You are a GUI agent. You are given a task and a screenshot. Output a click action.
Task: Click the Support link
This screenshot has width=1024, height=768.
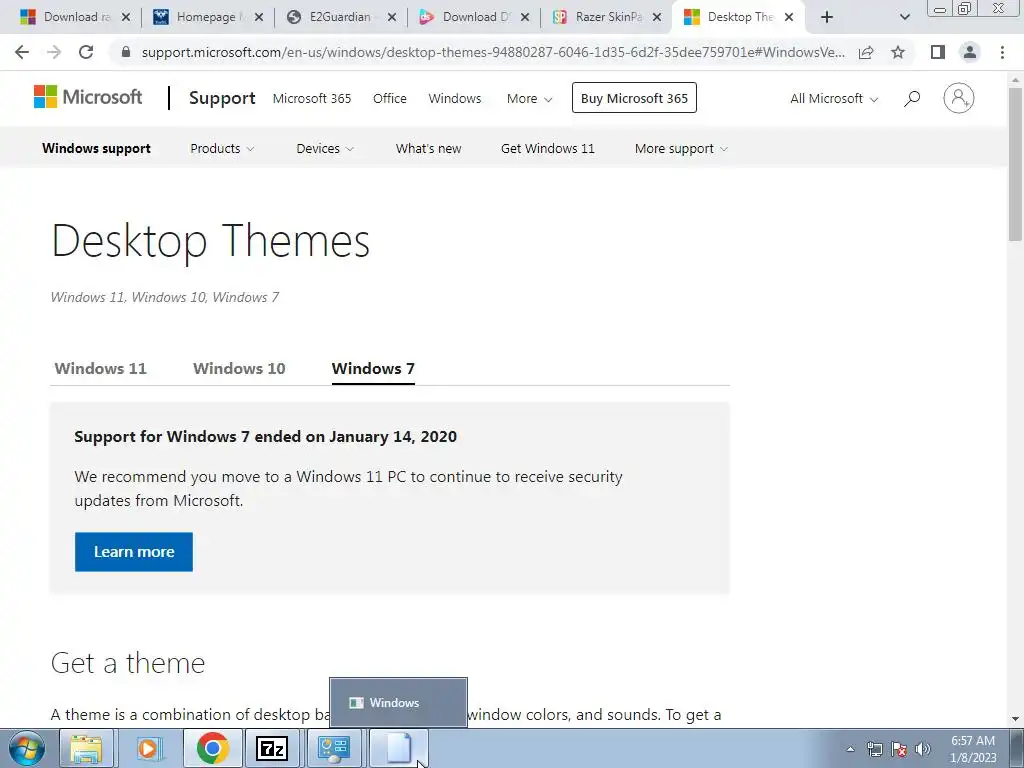[222, 98]
